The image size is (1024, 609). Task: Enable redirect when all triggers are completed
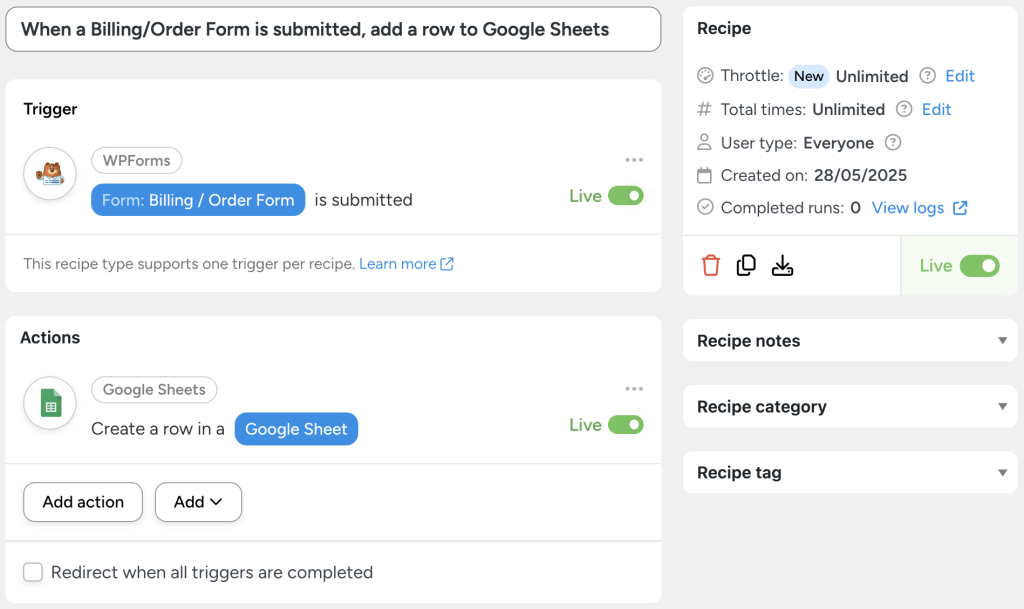[33, 573]
